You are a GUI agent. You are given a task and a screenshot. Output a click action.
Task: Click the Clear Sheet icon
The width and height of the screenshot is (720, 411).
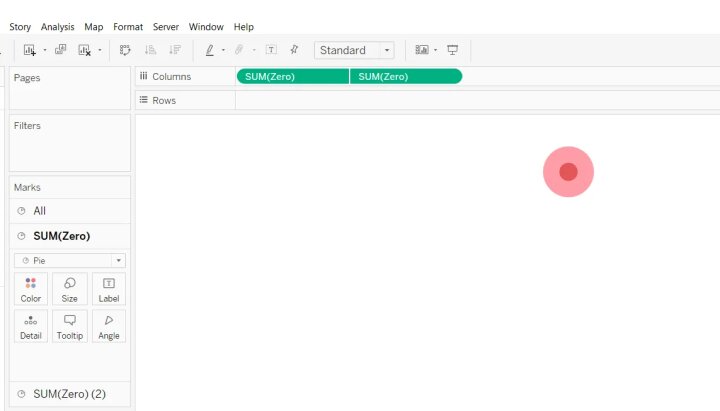(84, 50)
